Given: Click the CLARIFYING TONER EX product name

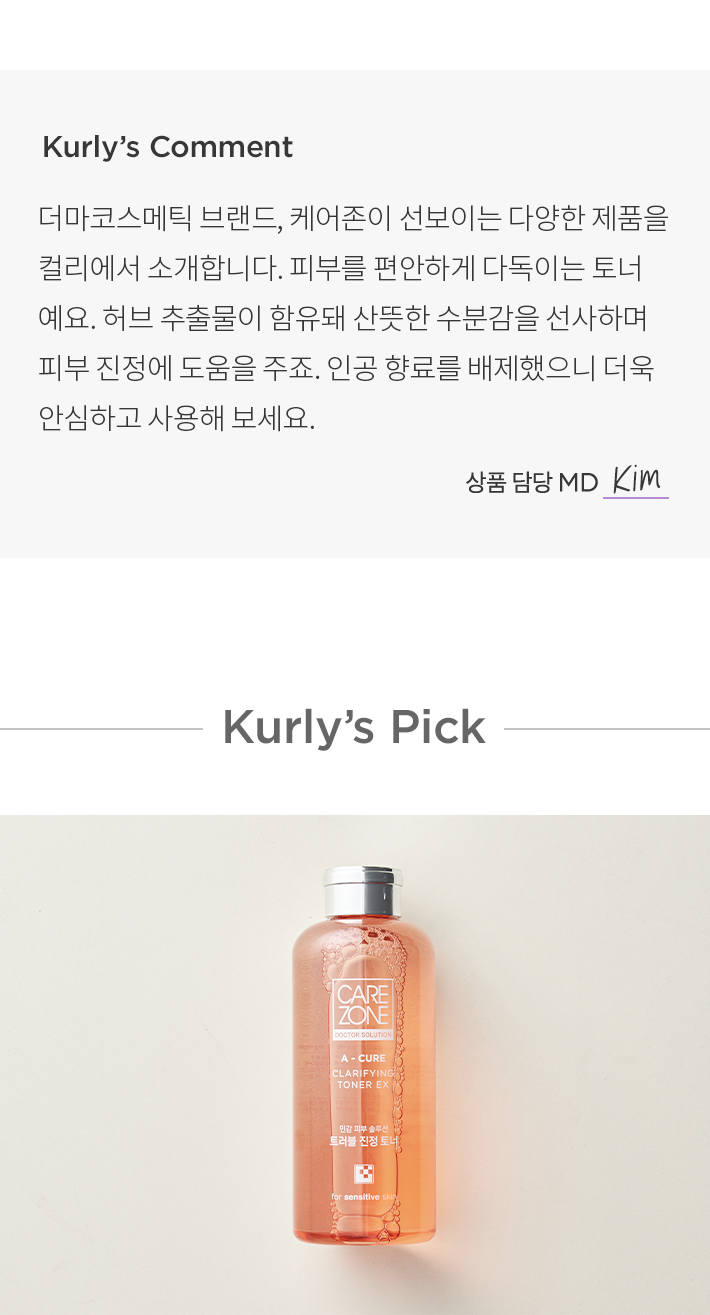Looking at the screenshot, I should pos(364,1078).
